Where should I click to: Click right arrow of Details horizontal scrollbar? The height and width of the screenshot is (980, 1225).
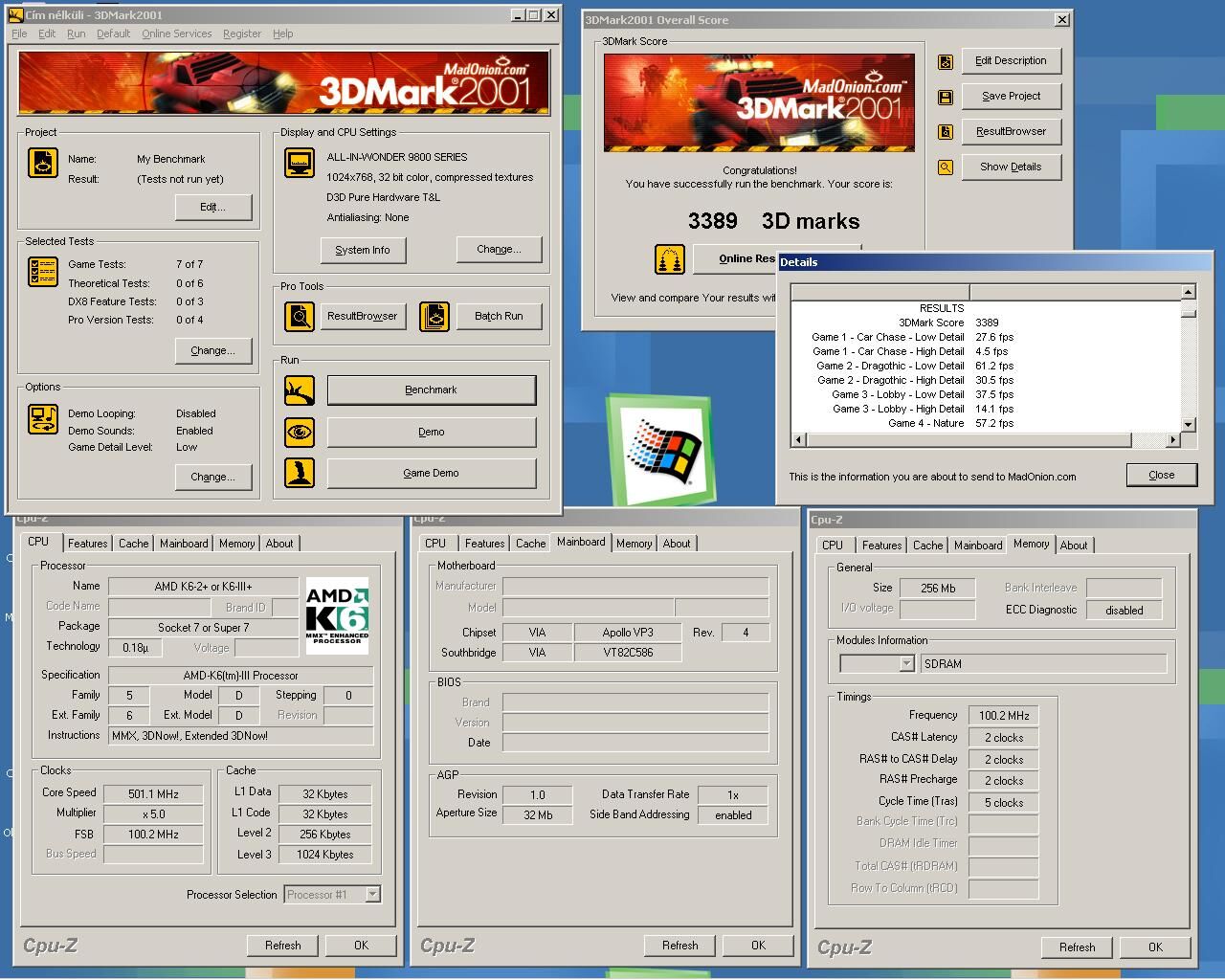(1172, 440)
